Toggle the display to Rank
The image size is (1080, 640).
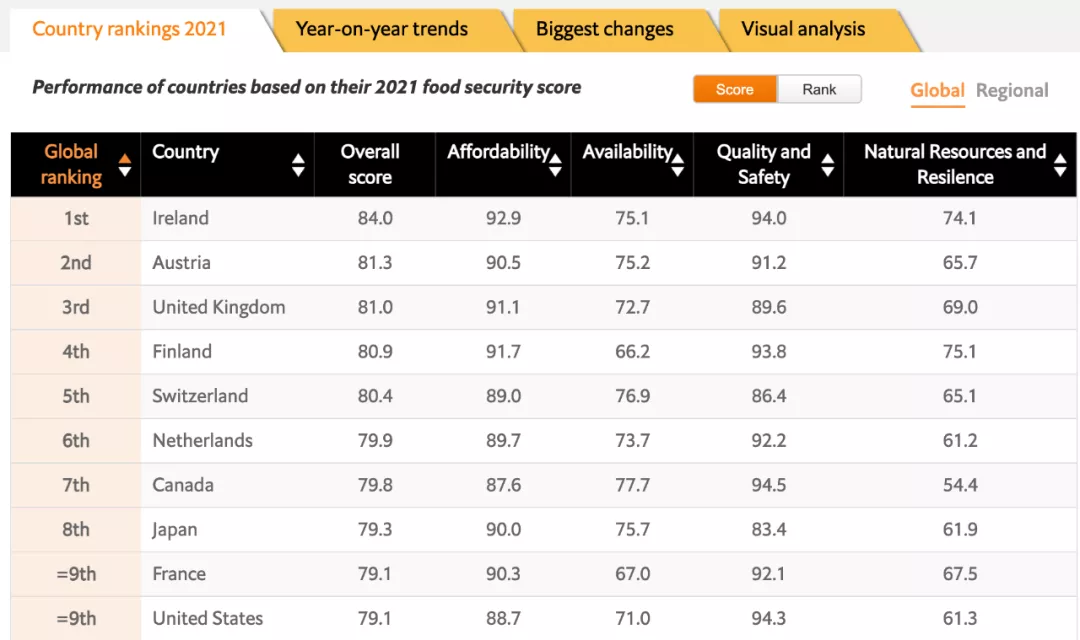[x=819, y=90]
